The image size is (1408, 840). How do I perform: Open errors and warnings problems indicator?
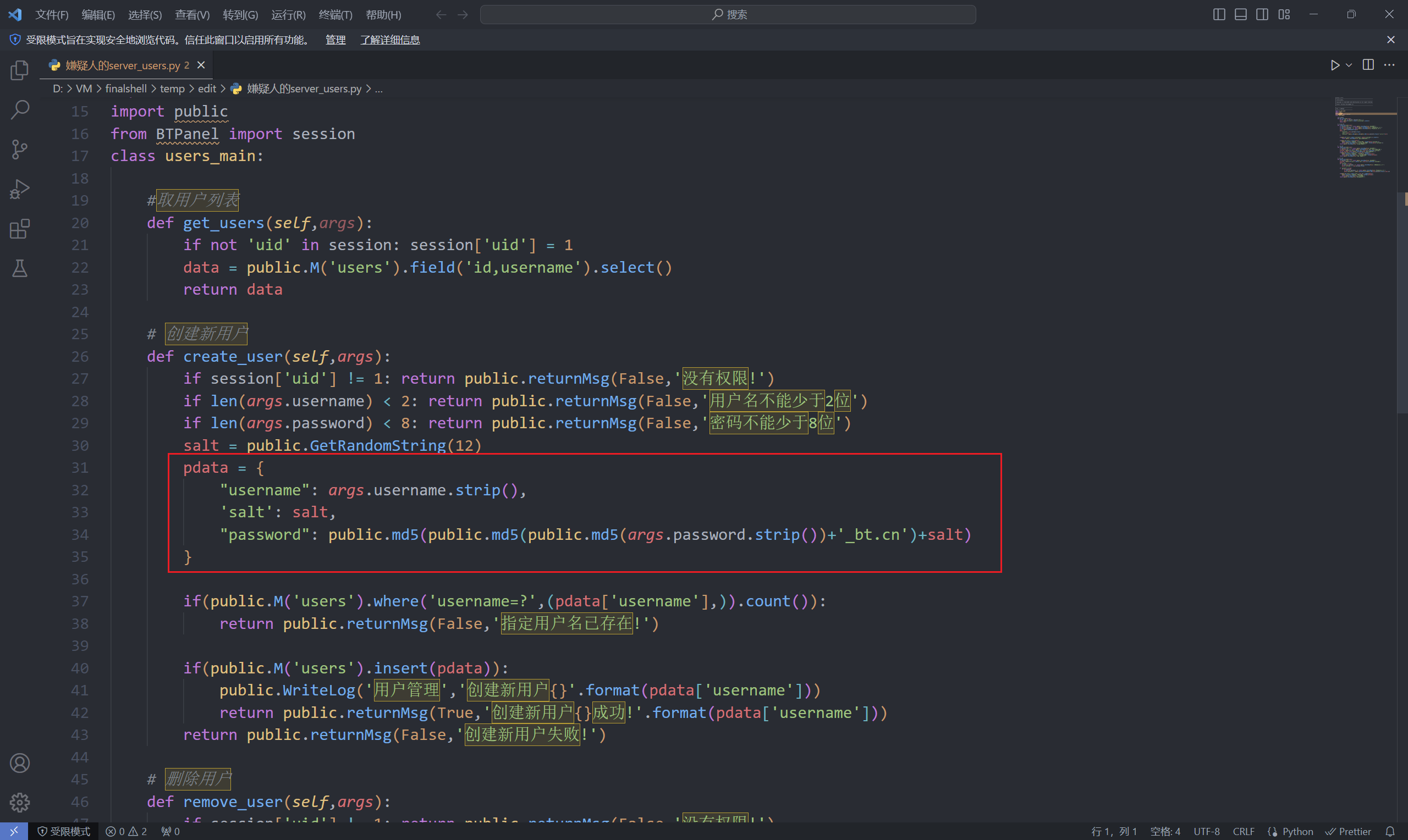click(127, 832)
